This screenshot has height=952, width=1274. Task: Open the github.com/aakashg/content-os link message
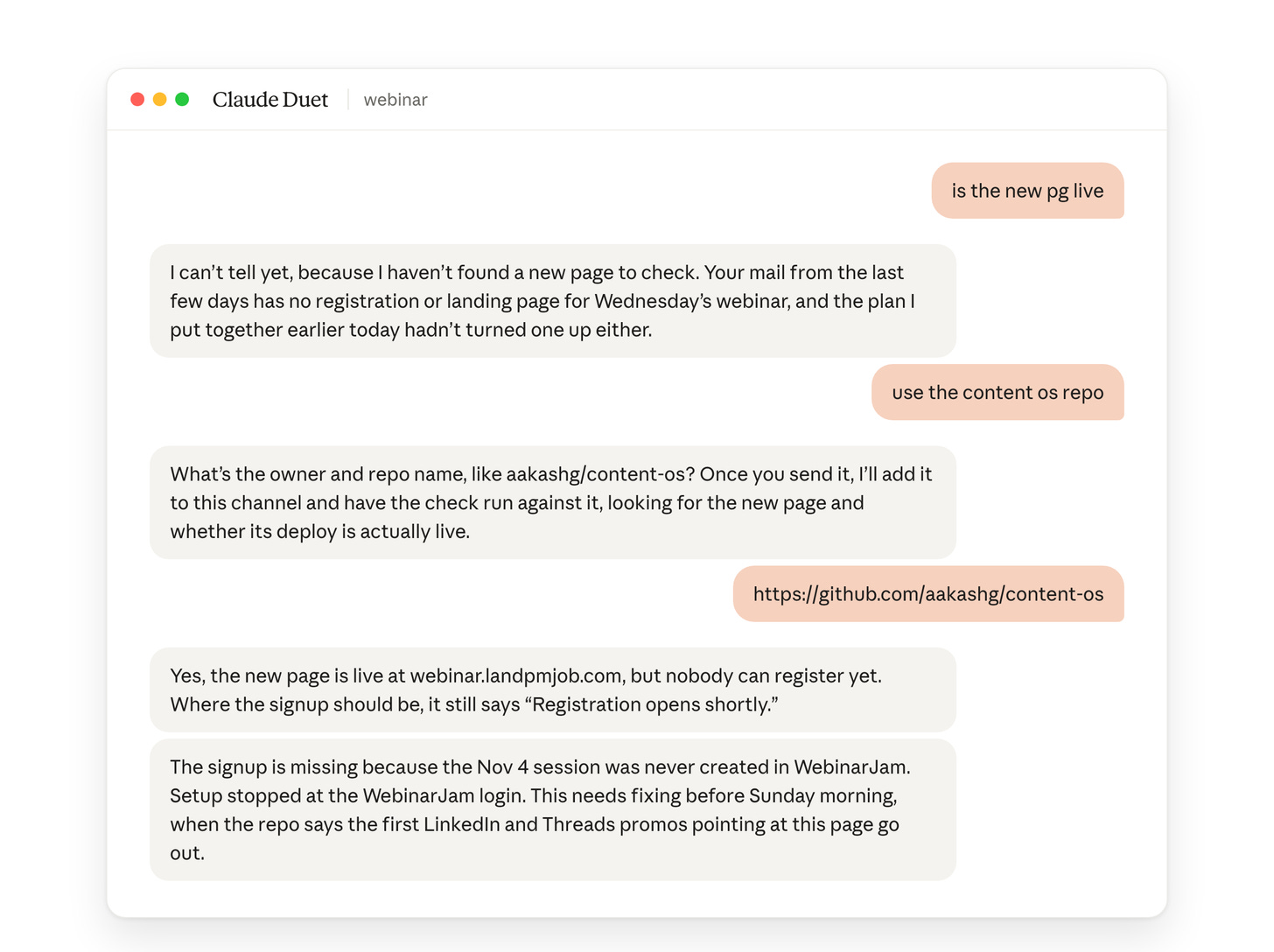coord(928,594)
